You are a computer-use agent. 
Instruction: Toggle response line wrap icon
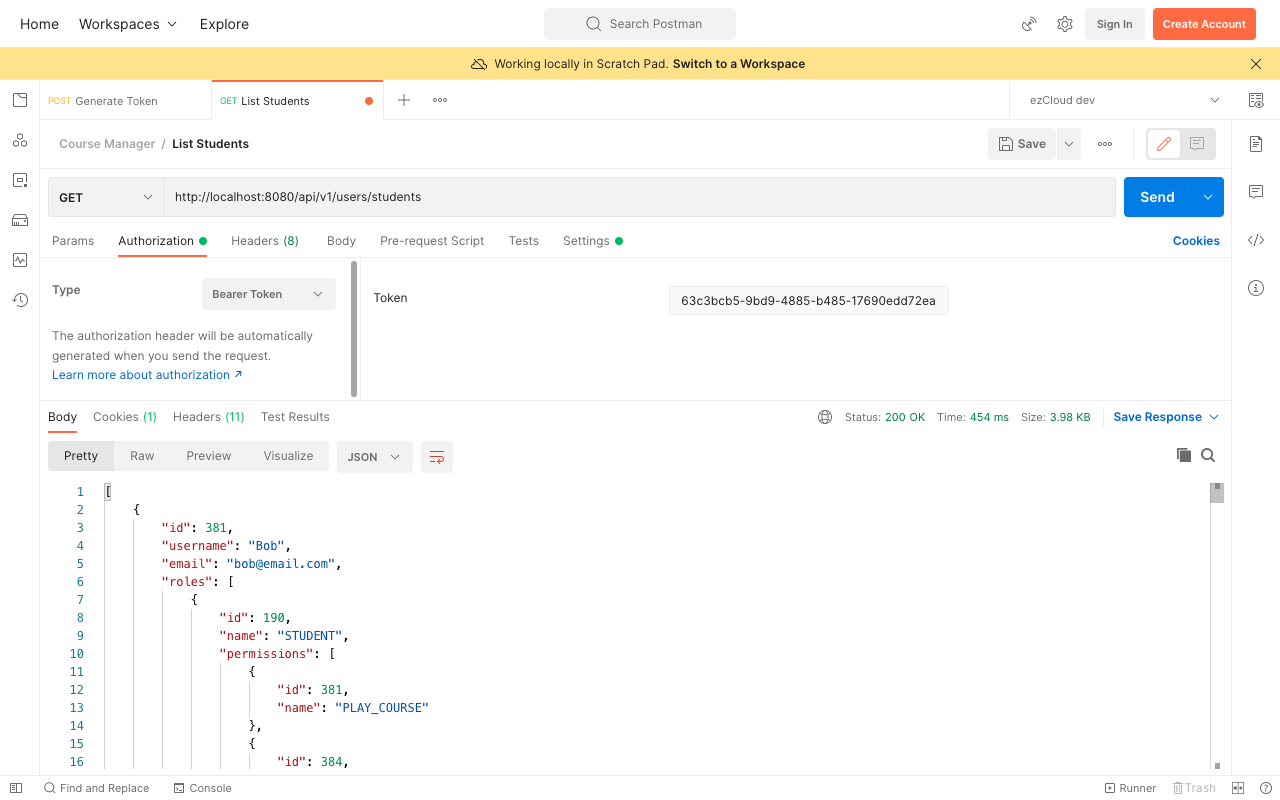[x=437, y=457]
